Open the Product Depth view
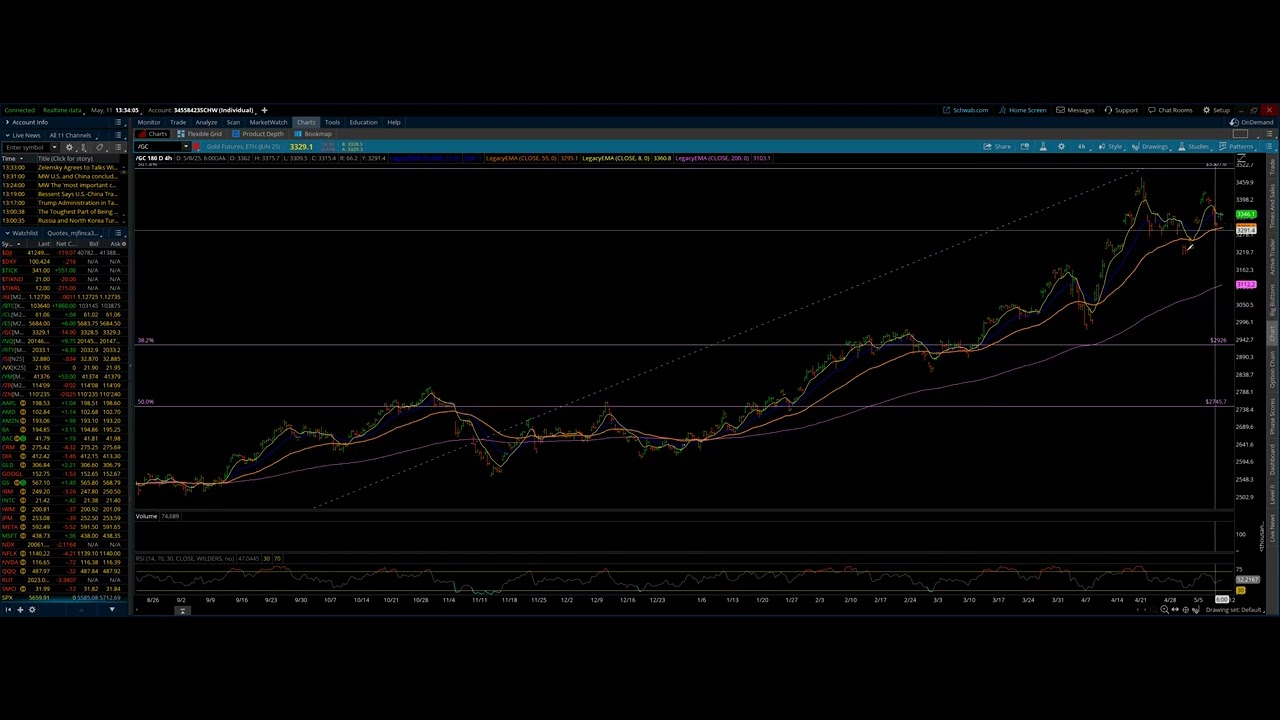The image size is (1280, 720). coord(258,134)
